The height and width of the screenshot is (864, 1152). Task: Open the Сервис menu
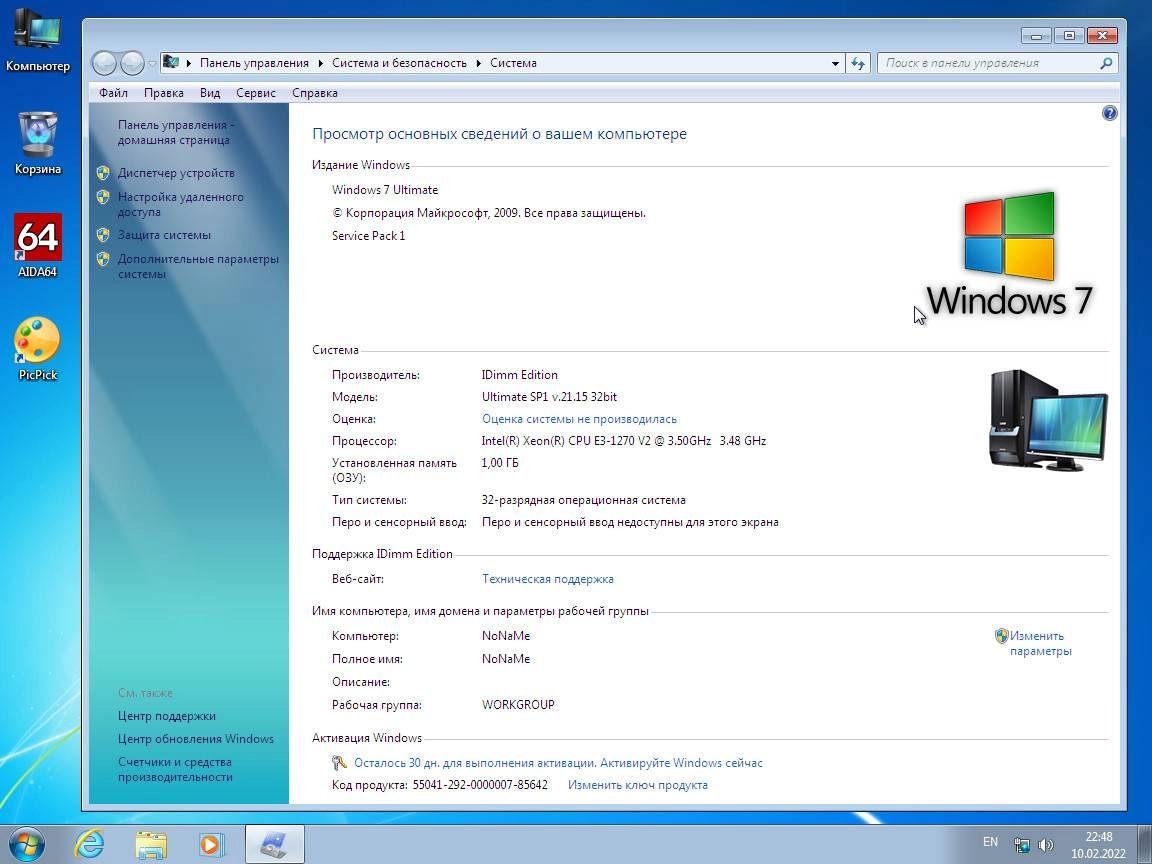[x=256, y=93]
